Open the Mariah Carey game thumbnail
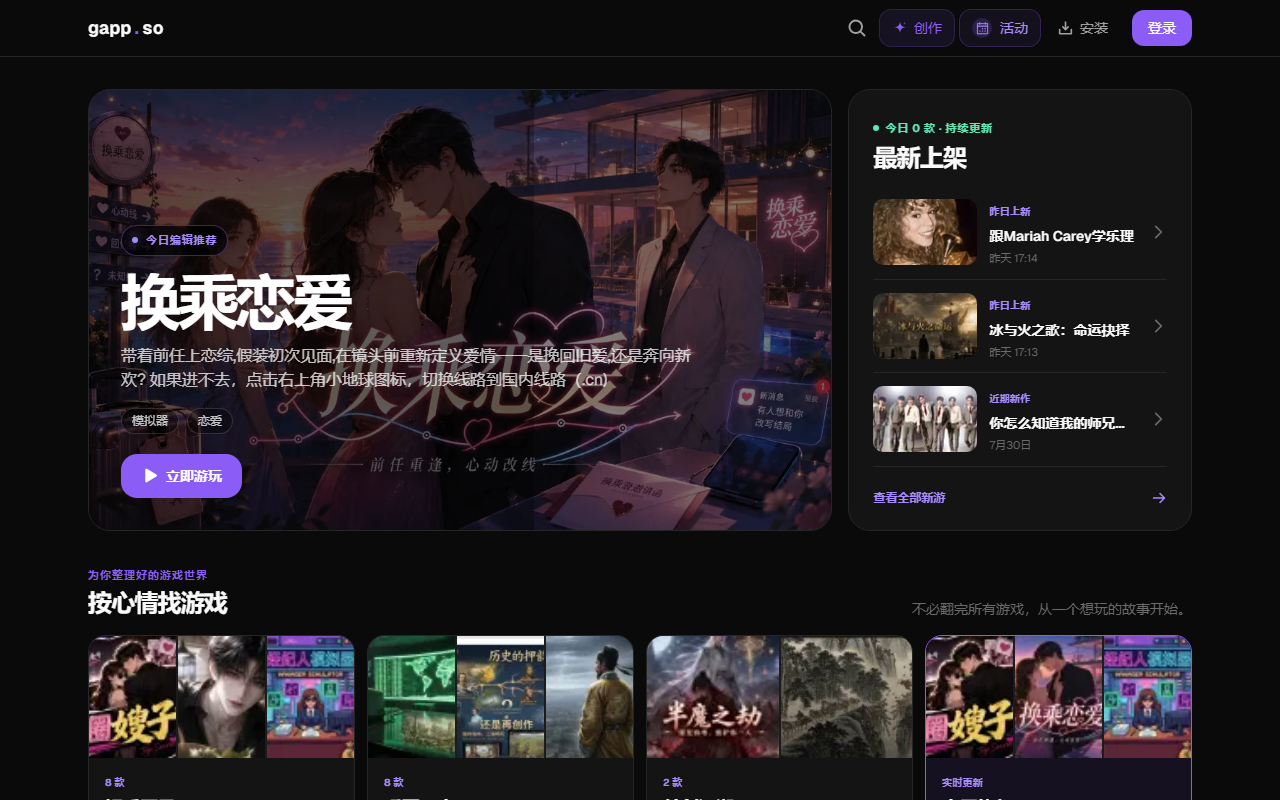 click(x=925, y=232)
